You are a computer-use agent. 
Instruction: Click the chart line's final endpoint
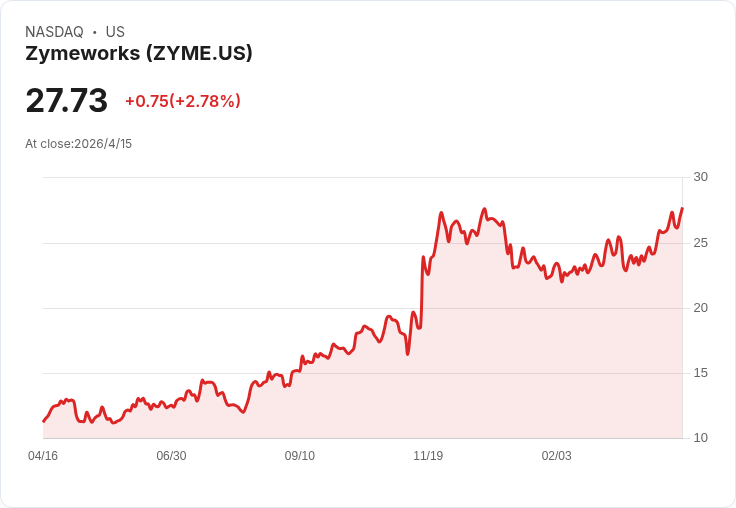coord(682,208)
